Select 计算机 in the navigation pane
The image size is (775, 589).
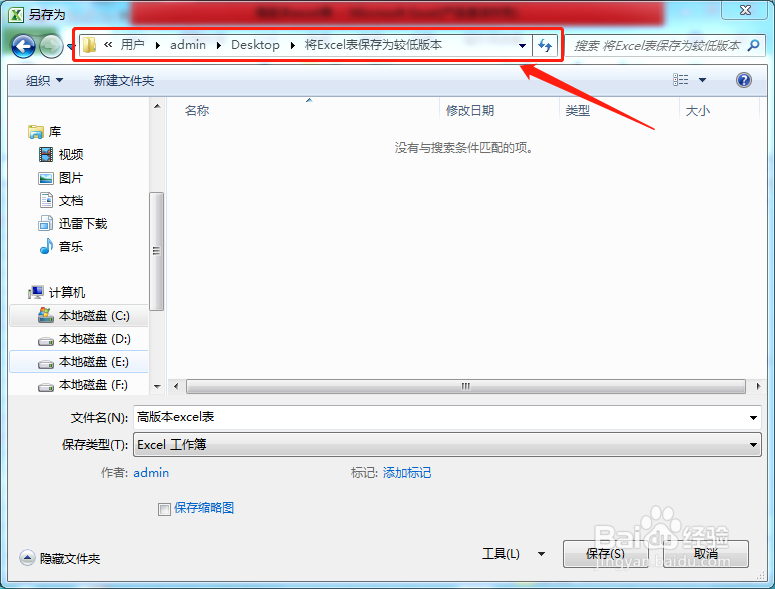tap(56, 293)
